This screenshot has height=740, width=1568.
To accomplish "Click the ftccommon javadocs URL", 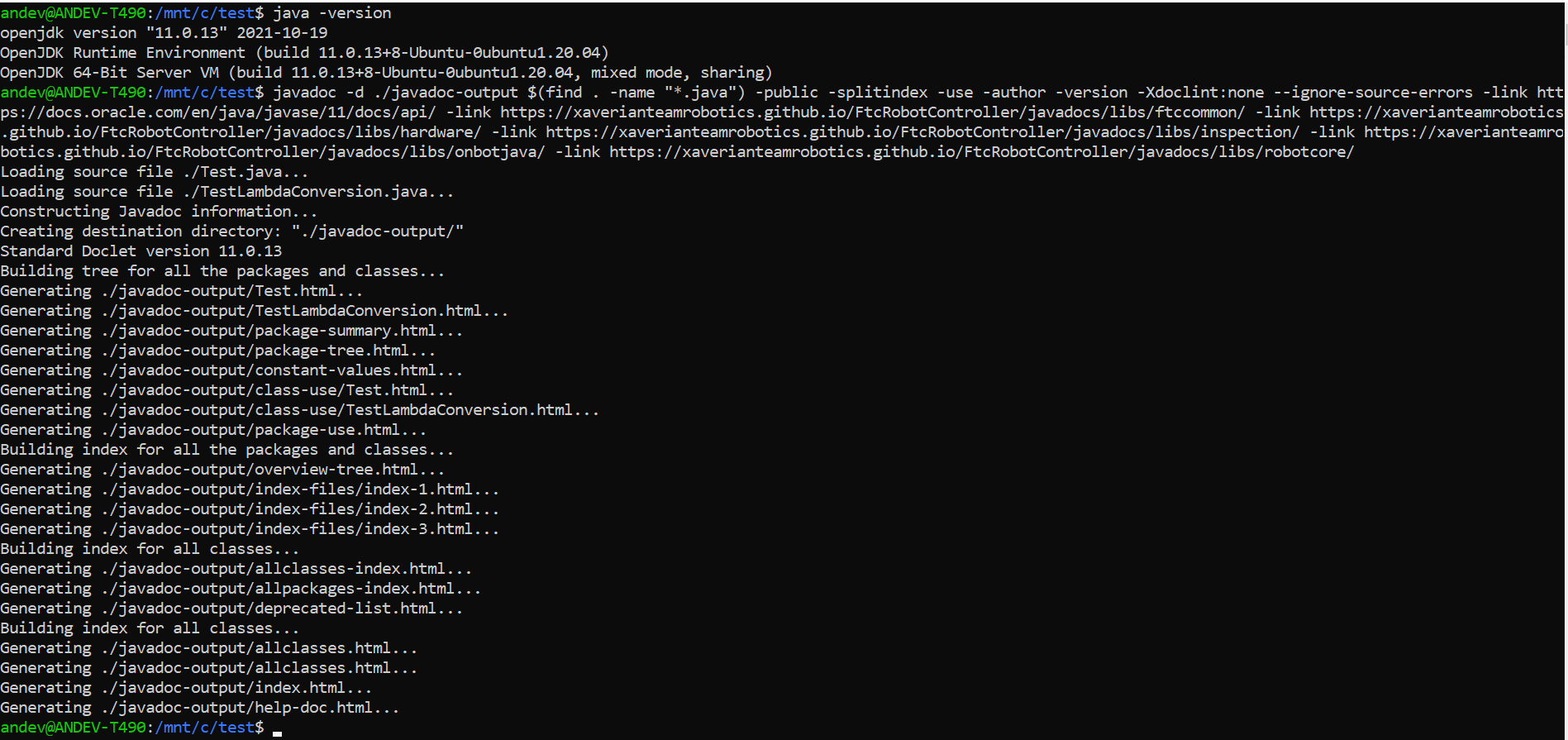I will (x=872, y=112).
